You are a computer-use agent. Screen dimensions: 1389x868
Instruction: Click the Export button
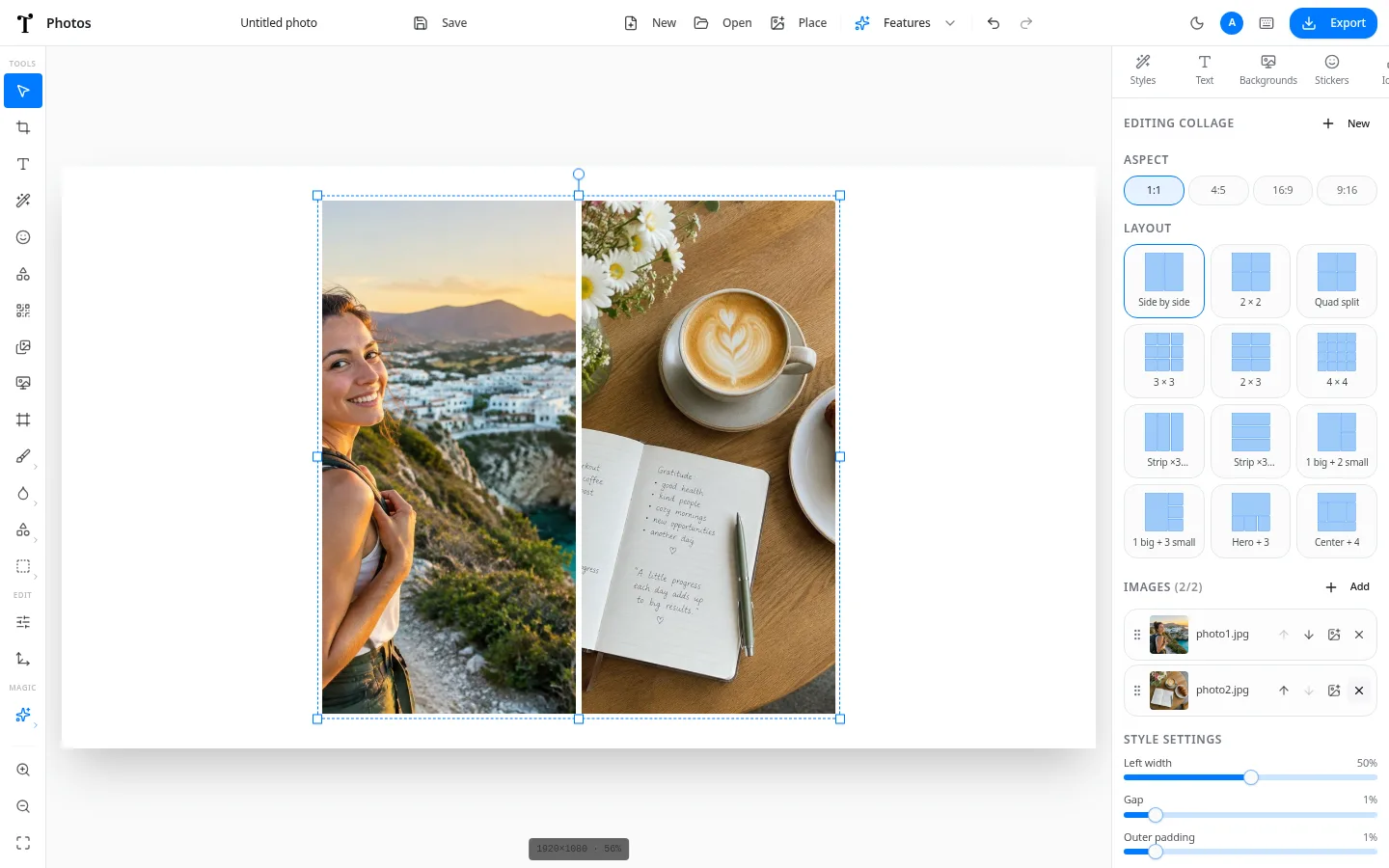coord(1333,23)
